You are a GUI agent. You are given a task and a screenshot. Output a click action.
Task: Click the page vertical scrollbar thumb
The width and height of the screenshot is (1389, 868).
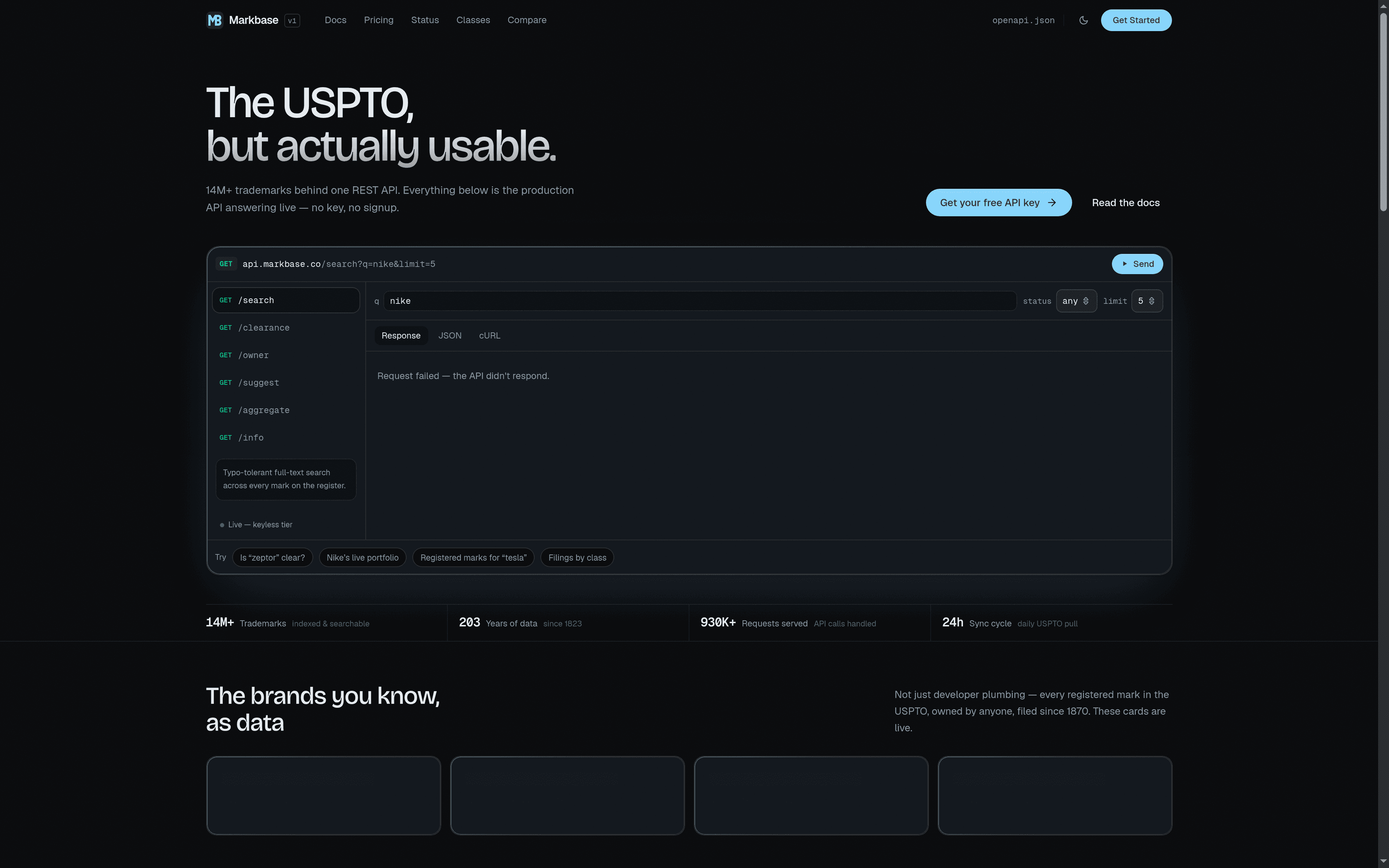(1383, 112)
